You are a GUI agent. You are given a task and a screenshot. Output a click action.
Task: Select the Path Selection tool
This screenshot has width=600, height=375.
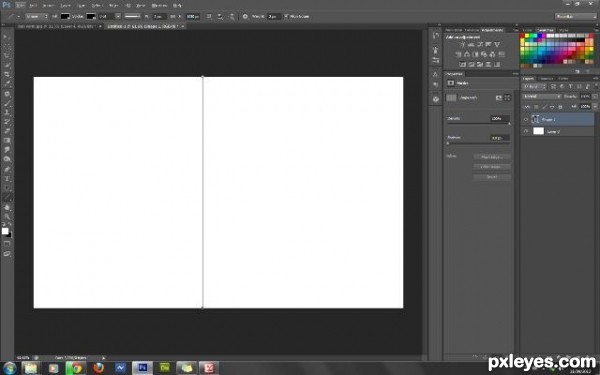click(x=7, y=188)
